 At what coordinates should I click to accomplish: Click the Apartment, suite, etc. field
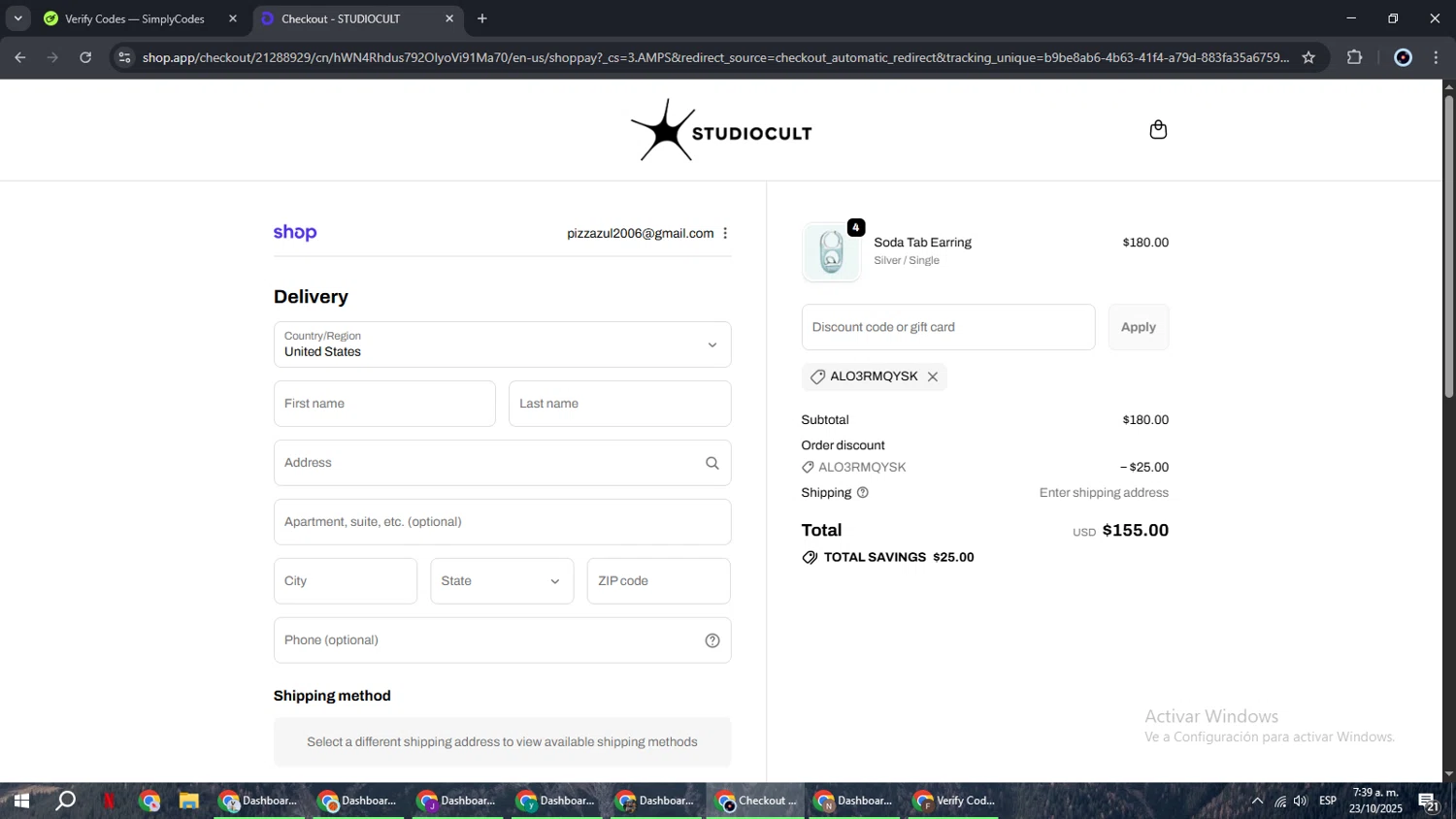pyautogui.click(x=502, y=522)
